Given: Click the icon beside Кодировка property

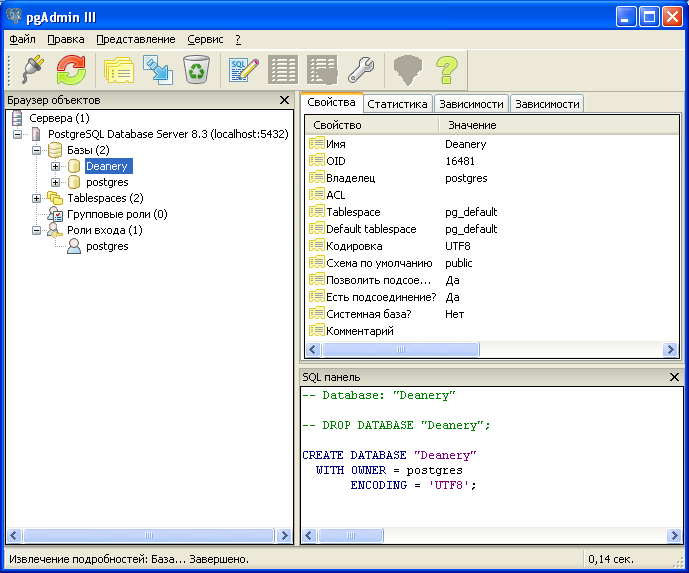Looking at the screenshot, I should (x=316, y=246).
